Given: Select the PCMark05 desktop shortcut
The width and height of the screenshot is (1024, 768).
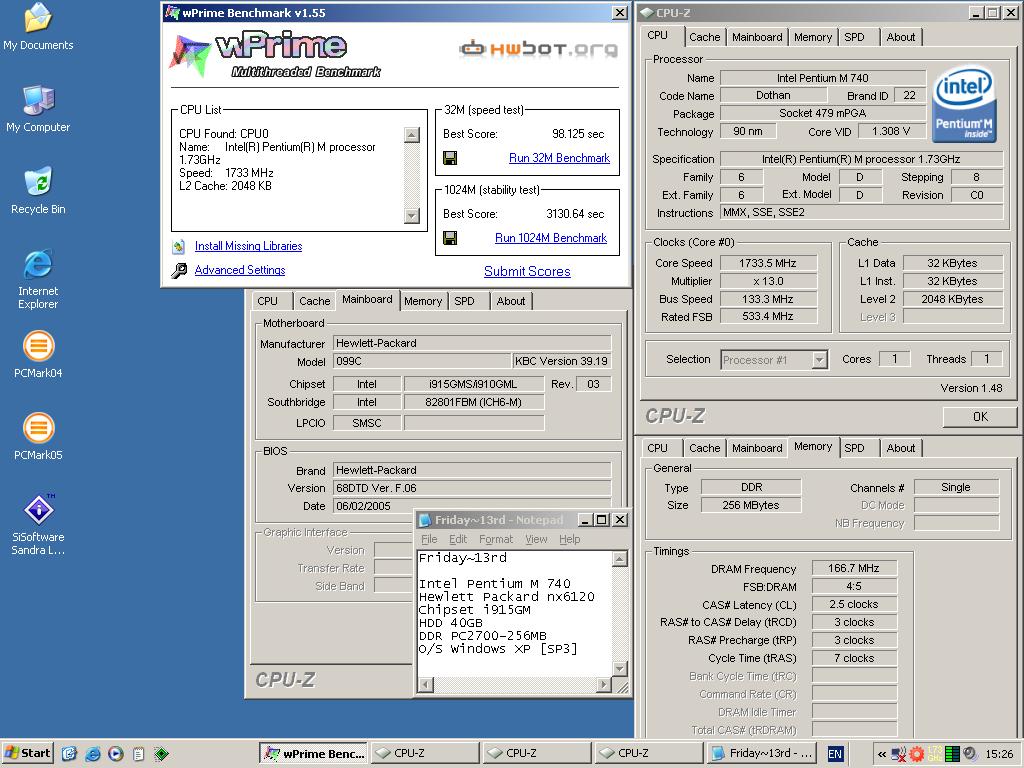Looking at the screenshot, I should click(38, 436).
